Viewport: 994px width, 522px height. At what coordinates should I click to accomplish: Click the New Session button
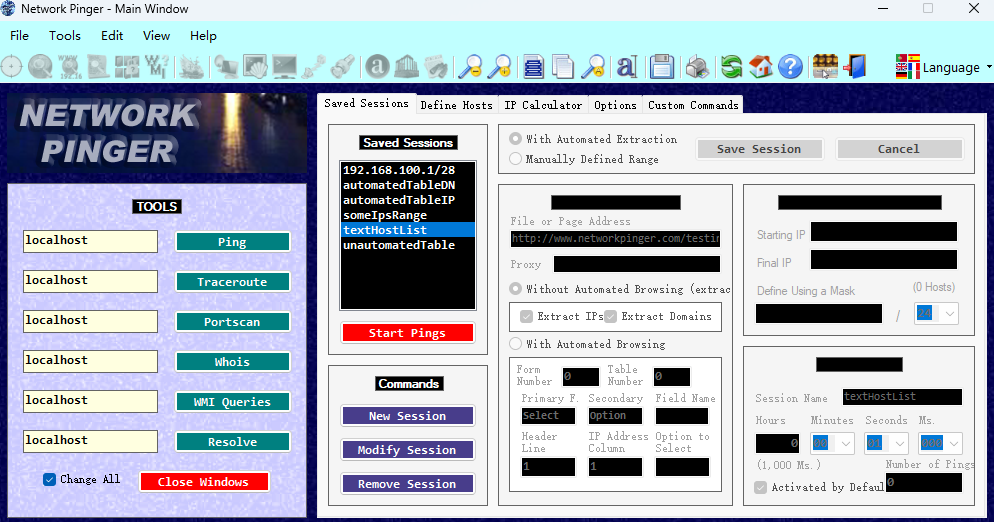click(408, 416)
